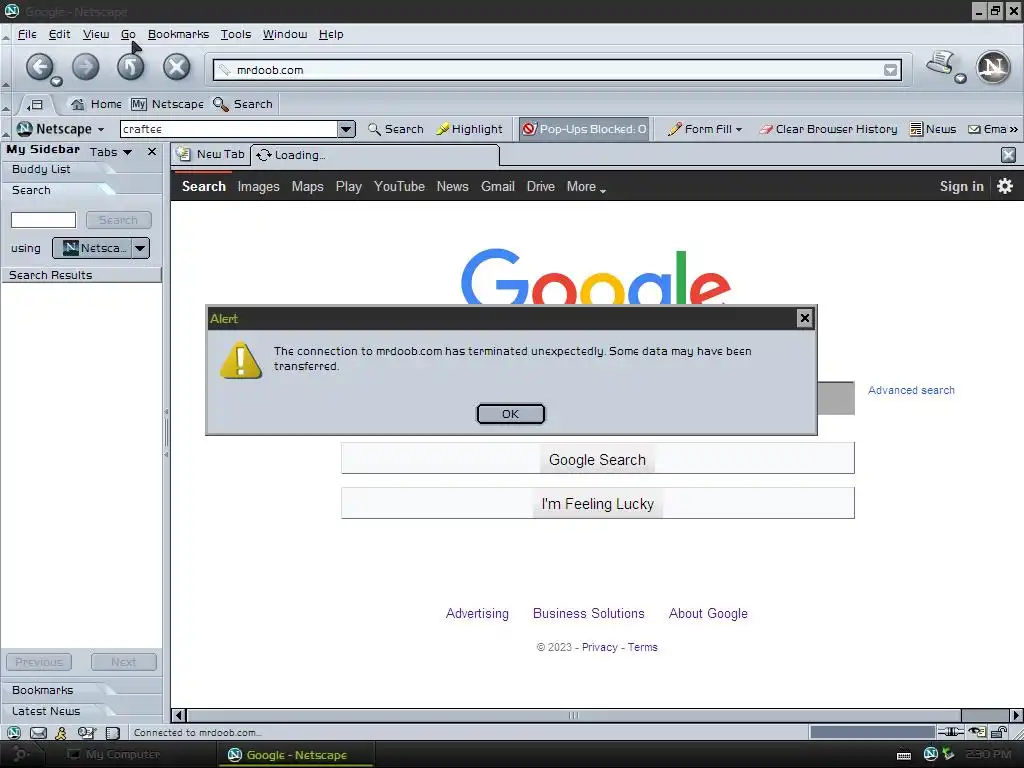This screenshot has height=768, width=1024.
Task: Open sidebar search engine dropdown
Action: (x=140, y=248)
